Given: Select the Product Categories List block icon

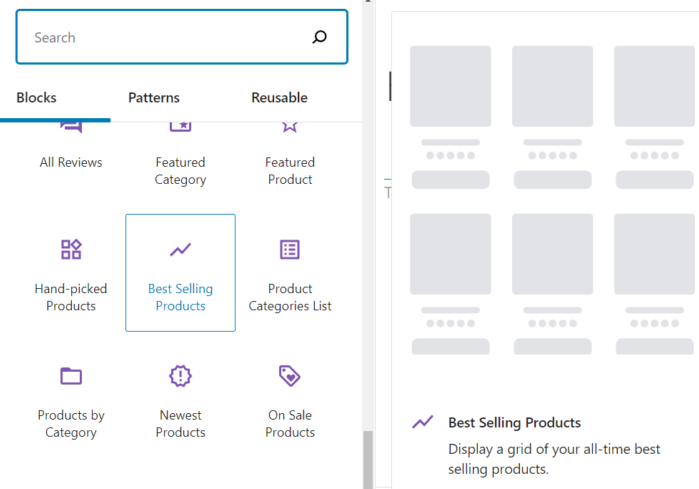Looking at the screenshot, I should 290,249.
